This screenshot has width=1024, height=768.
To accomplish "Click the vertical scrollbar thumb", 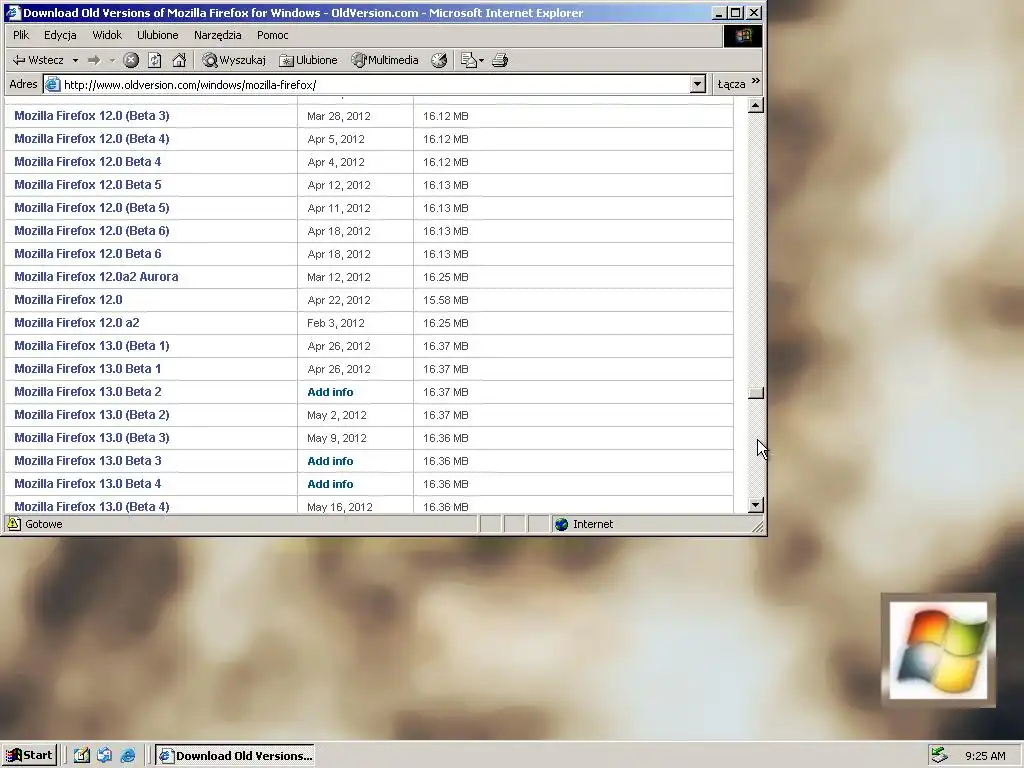I will tap(756, 392).
